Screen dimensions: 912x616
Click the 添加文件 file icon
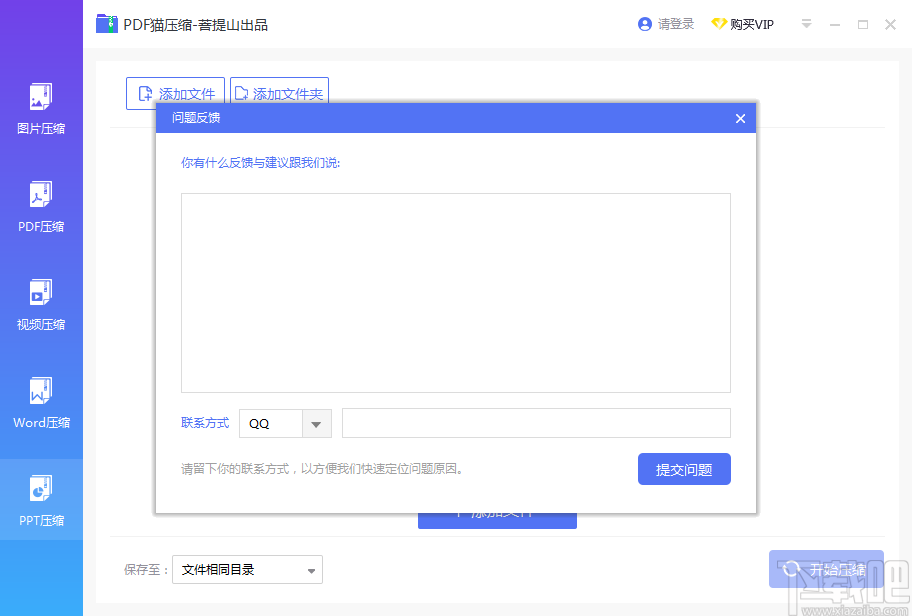146,93
